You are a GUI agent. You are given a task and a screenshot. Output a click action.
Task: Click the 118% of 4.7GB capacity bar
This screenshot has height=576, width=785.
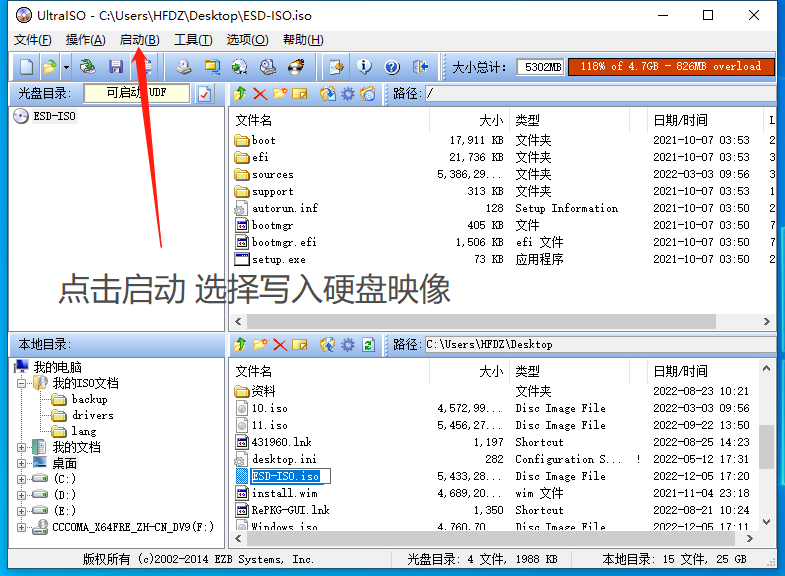pyautogui.click(x=671, y=67)
